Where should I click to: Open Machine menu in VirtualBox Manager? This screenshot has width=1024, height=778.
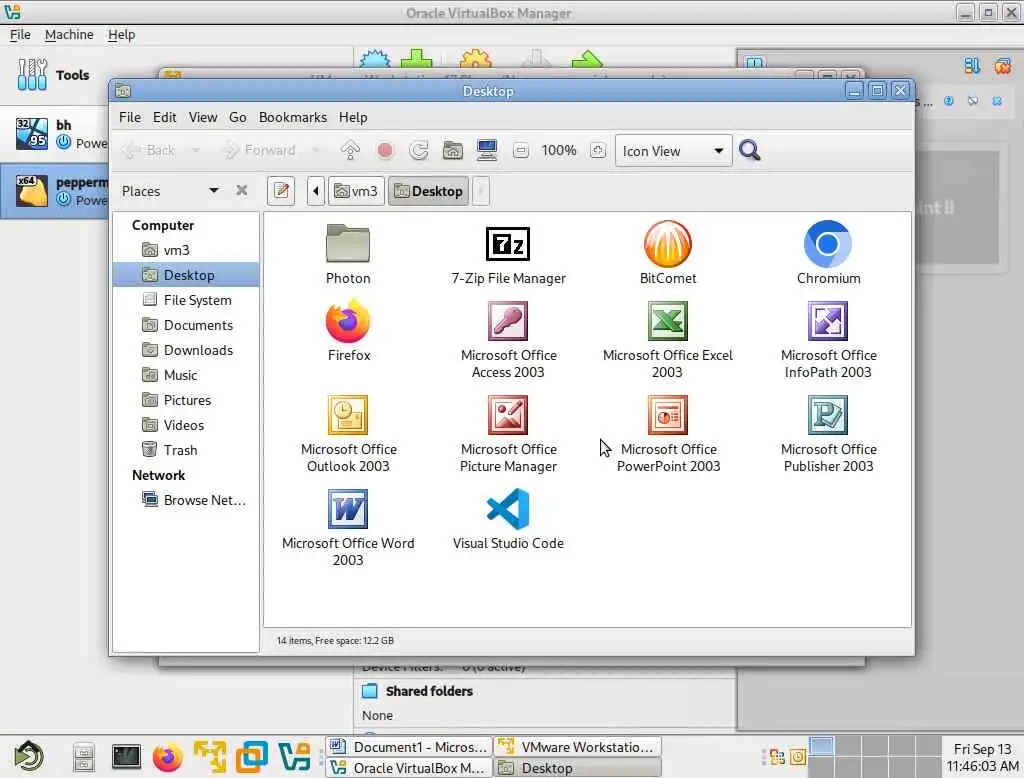click(x=69, y=35)
